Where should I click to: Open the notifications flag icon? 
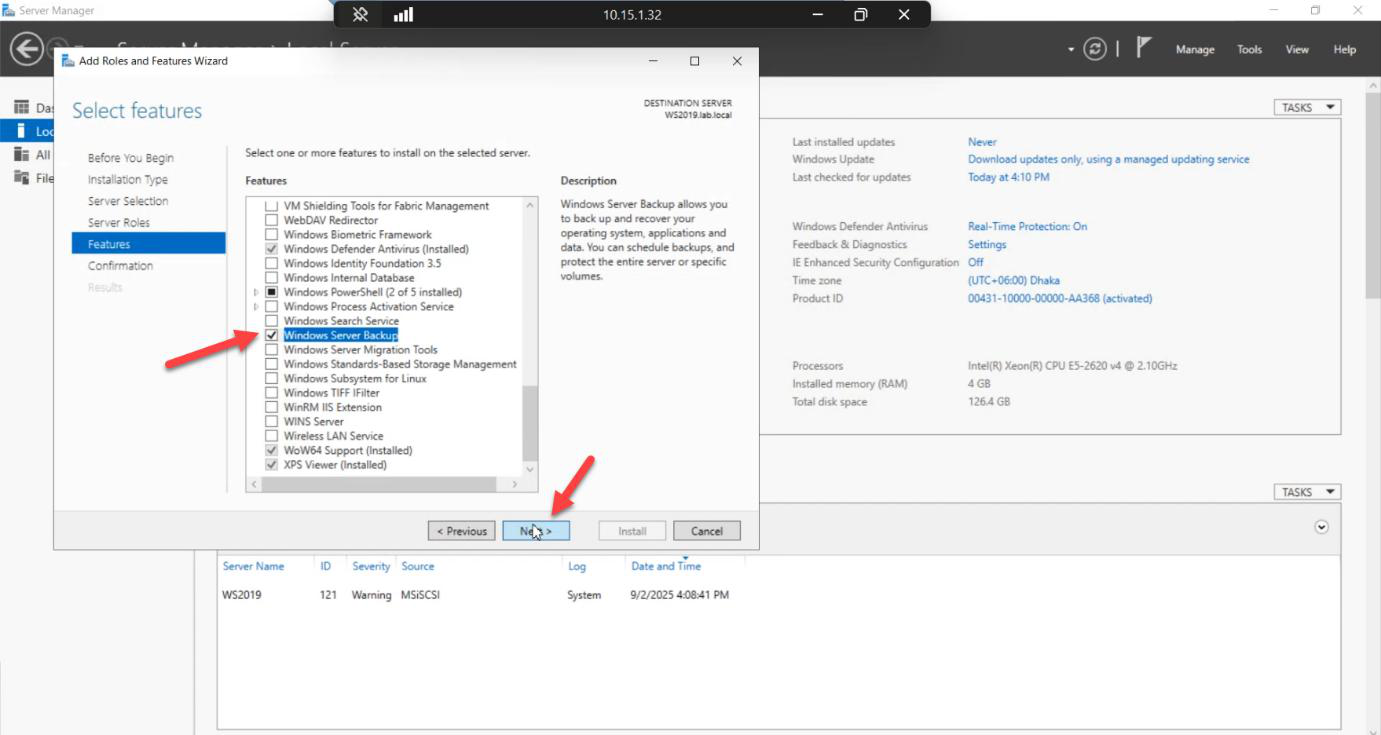pyautogui.click(x=1145, y=48)
